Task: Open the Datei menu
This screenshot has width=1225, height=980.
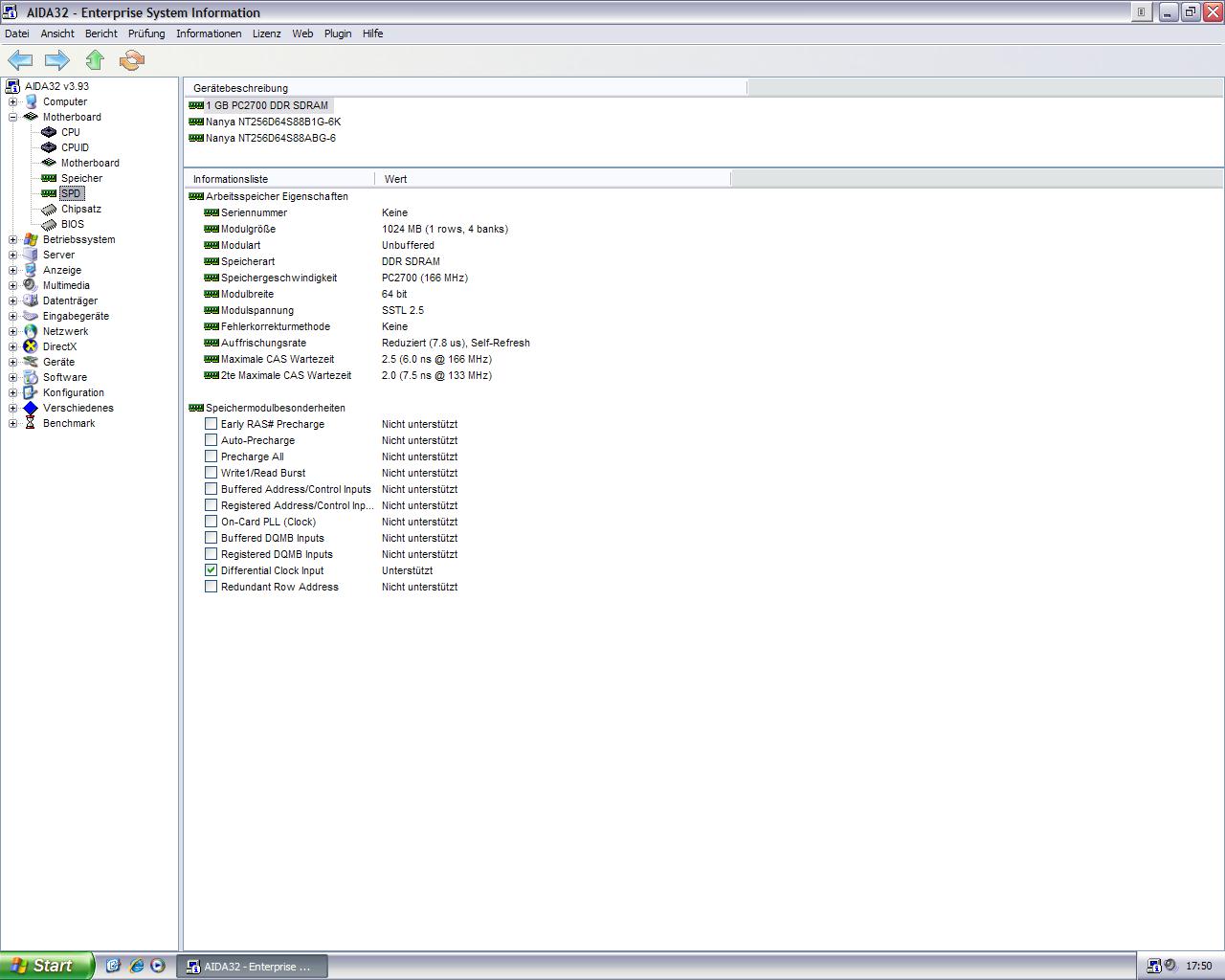Action: pyautogui.click(x=17, y=33)
